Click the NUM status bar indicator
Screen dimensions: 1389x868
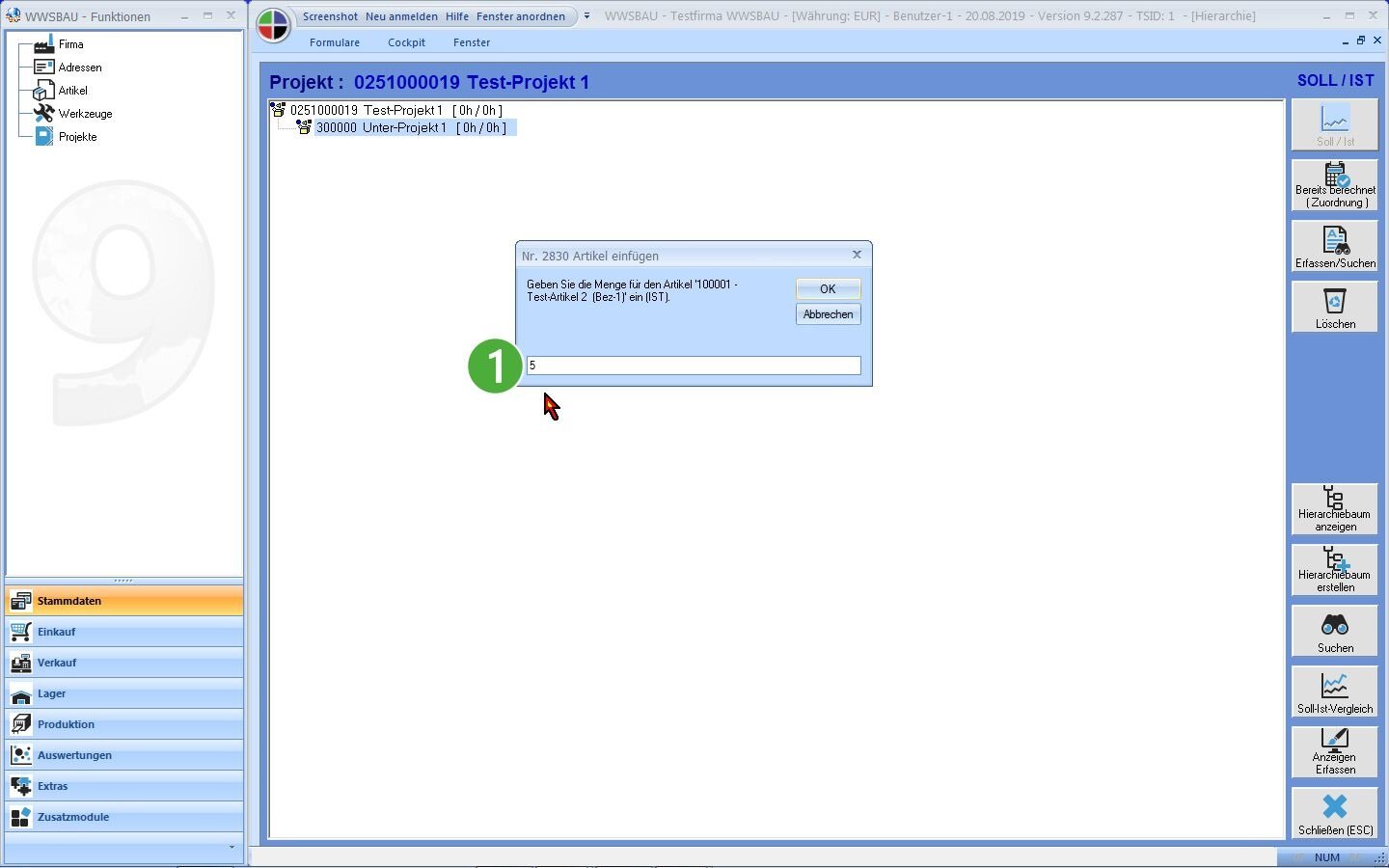pyautogui.click(x=1327, y=857)
